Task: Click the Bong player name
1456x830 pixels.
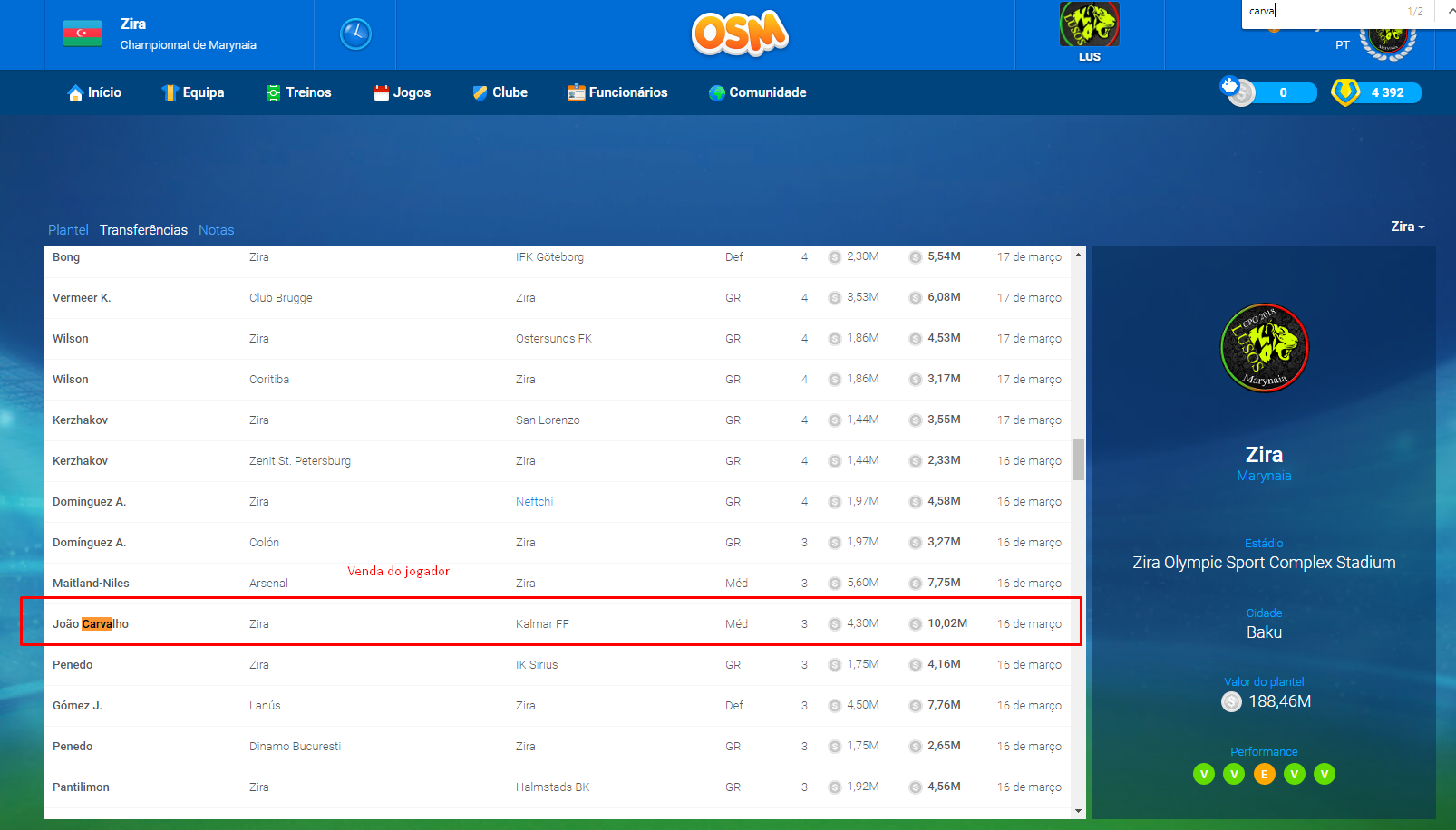Action: [x=66, y=256]
